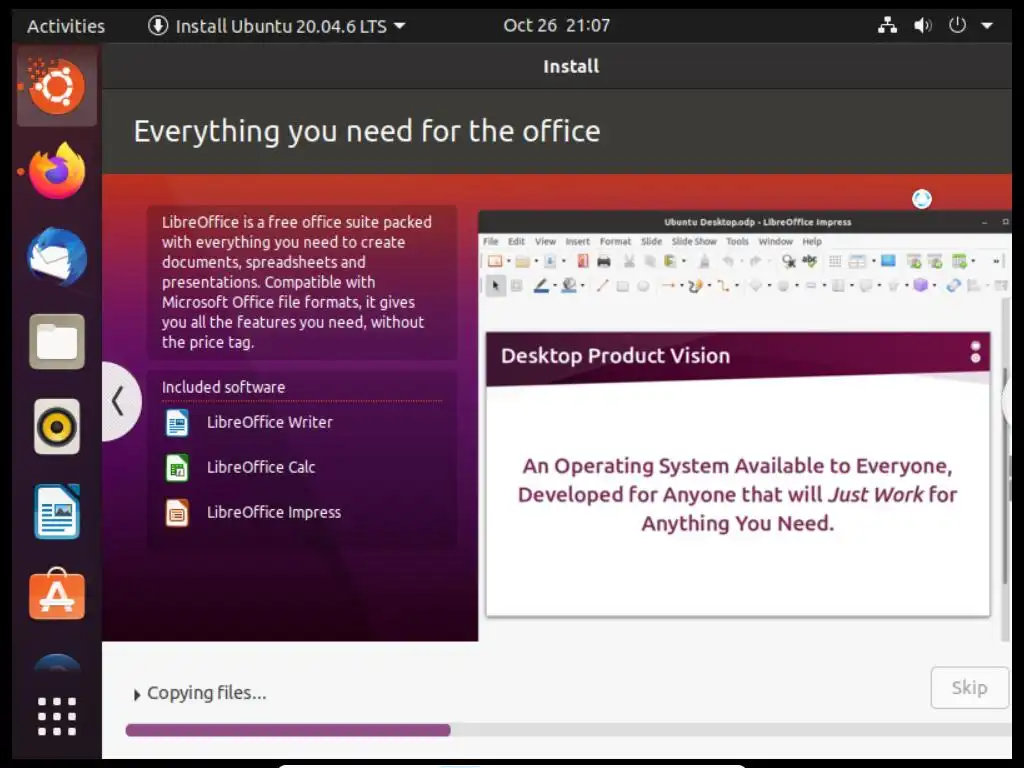Click Window menu in Impress window
The height and width of the screenshot is (768, 1024).
click(x=775, y=242)
